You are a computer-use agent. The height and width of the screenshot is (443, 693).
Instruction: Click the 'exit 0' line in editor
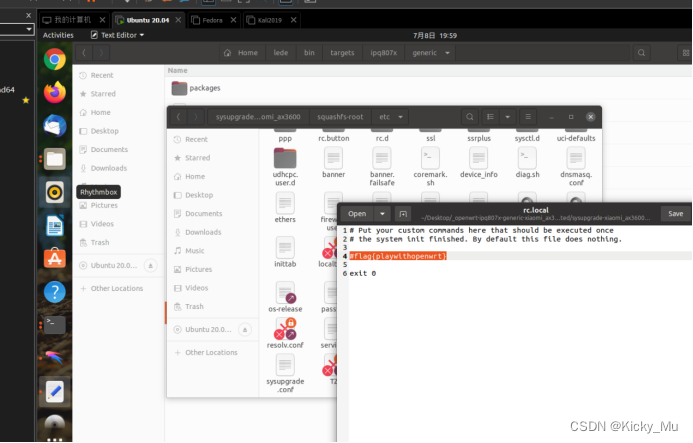click(x=362, y=273)
